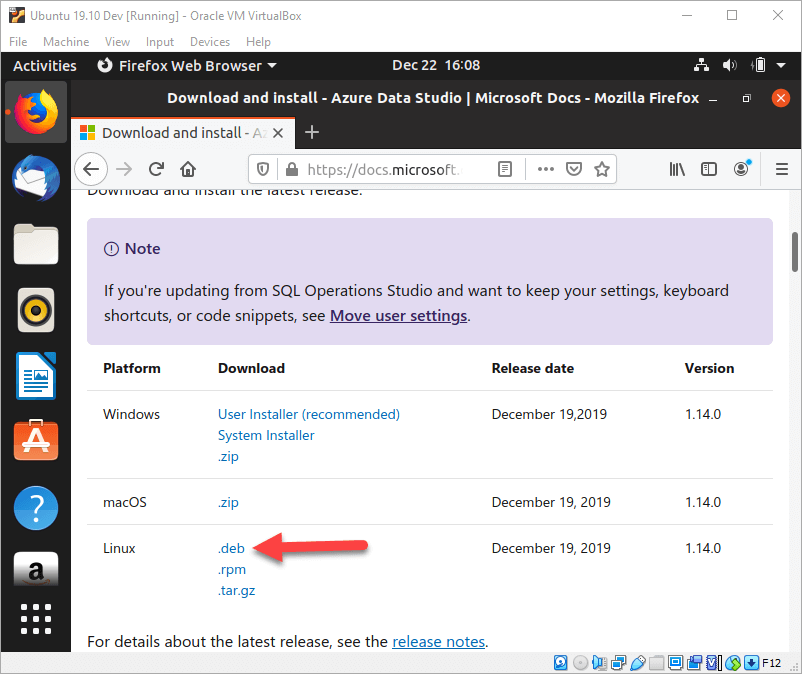Open the VirtualBox View menu
This screenshot has height=674, width=802.
coord(117,42)
